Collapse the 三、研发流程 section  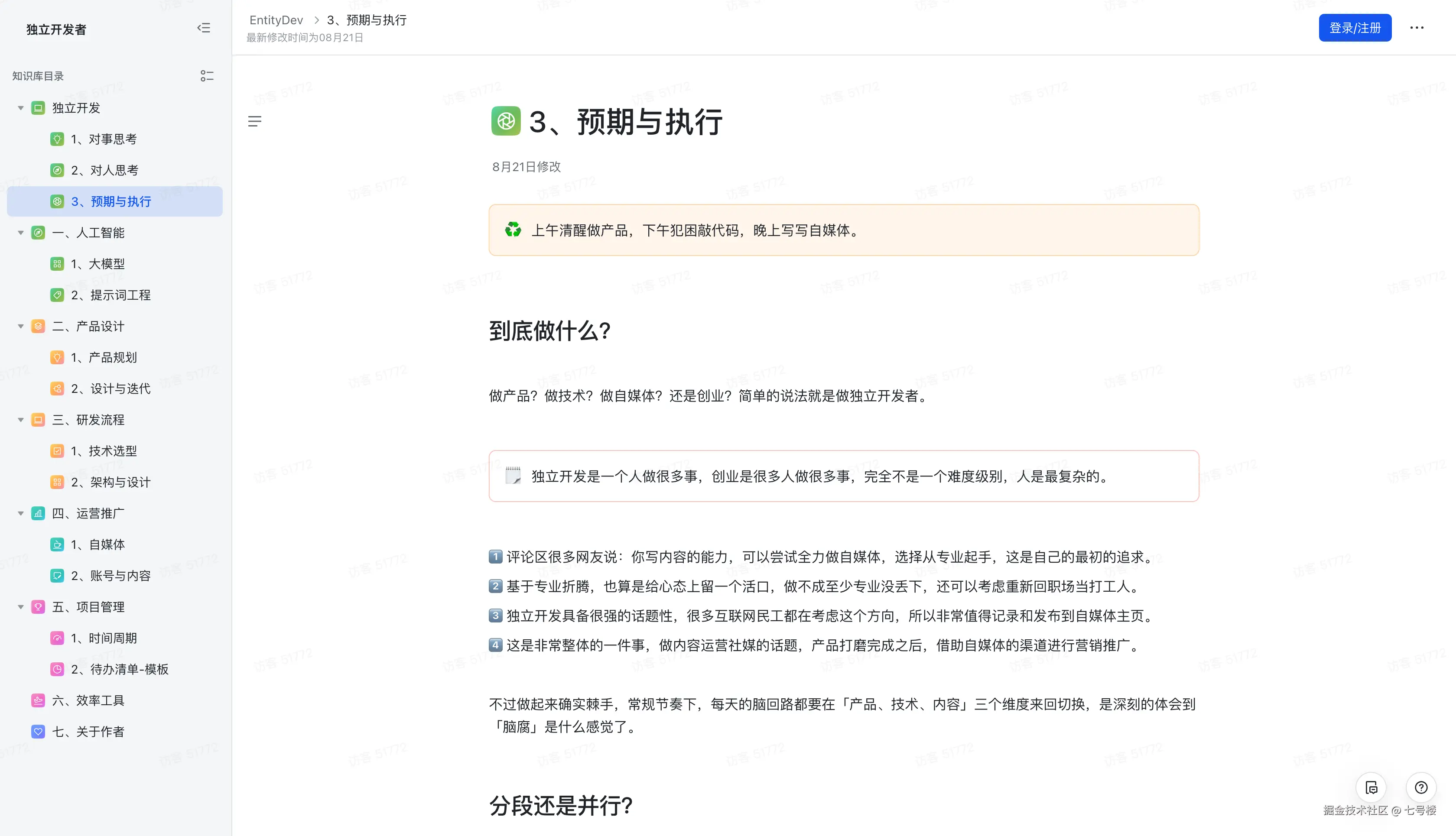[21, 420]
